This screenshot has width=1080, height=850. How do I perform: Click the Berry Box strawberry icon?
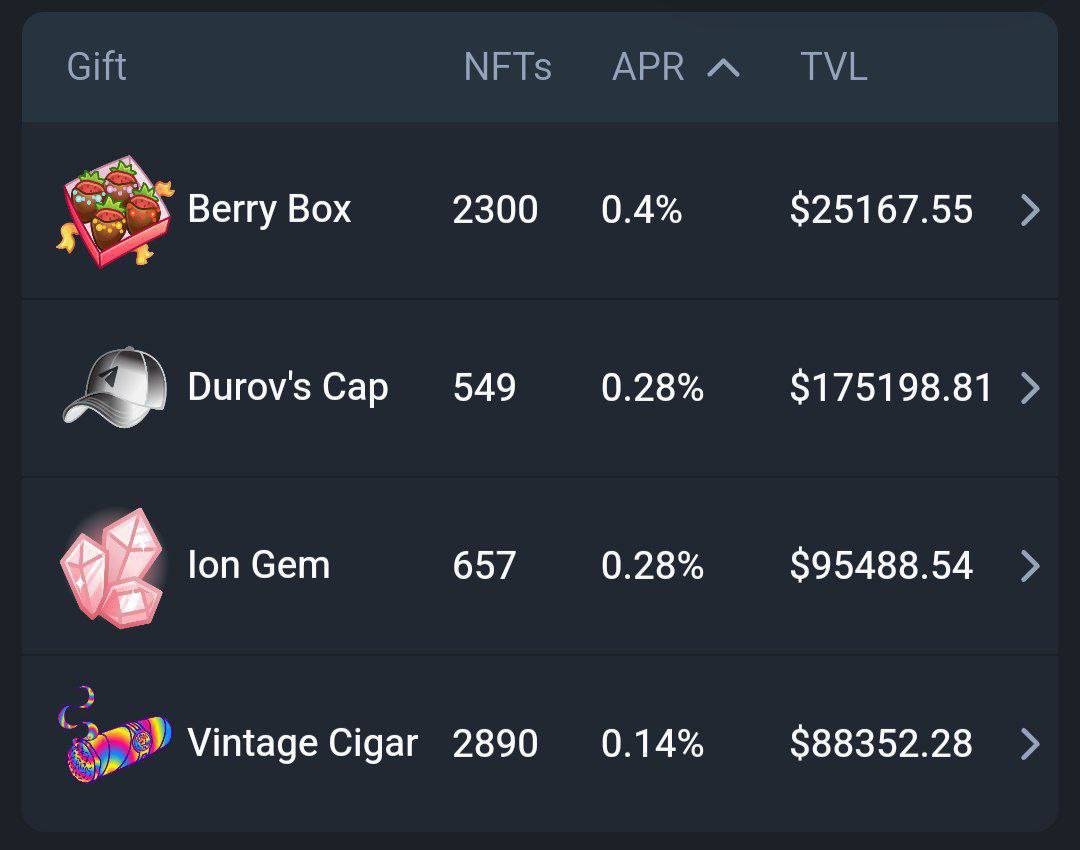pos(115,211)
